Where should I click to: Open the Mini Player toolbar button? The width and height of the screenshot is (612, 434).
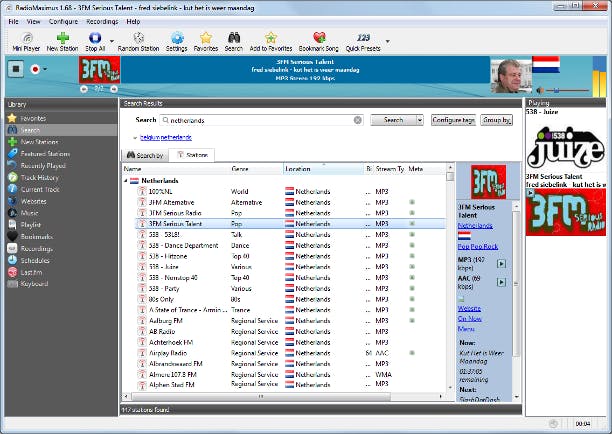pos(26,42)
